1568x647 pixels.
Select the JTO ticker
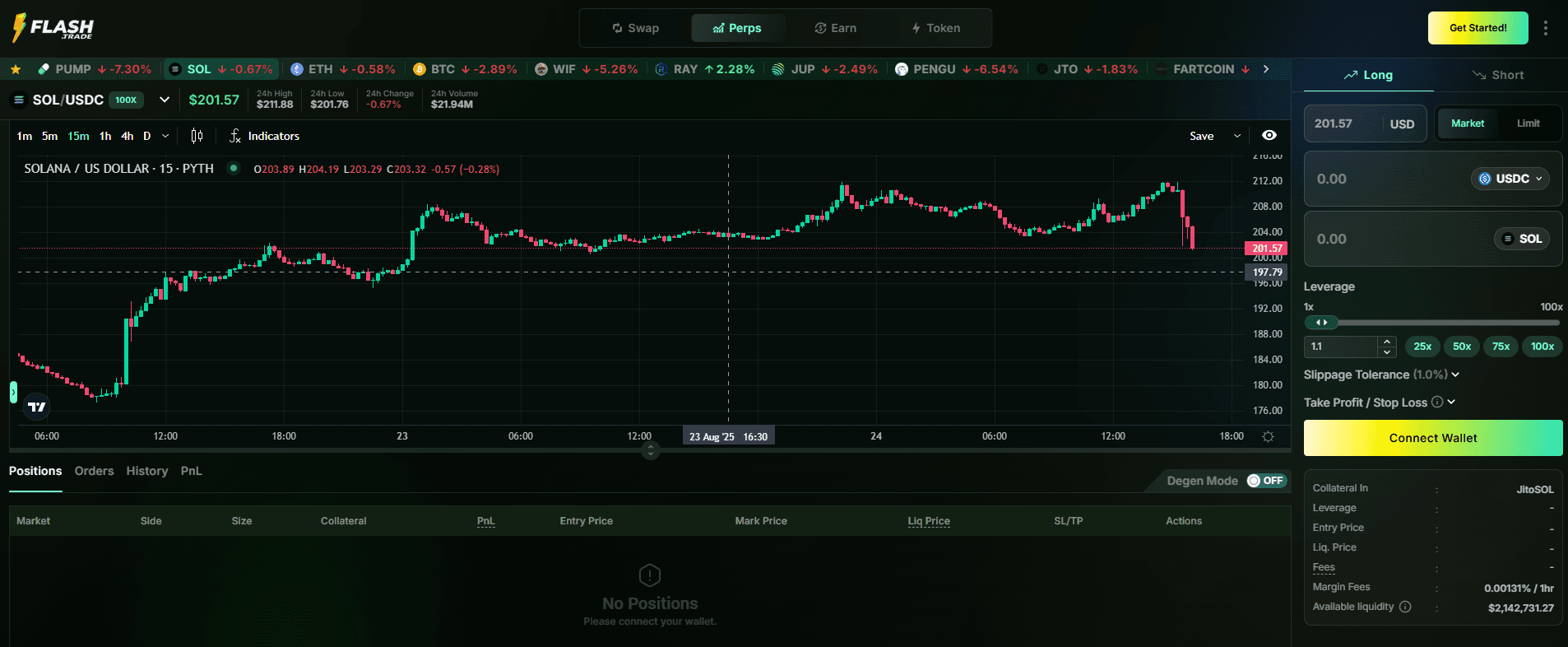click(x=1087, y=69)
